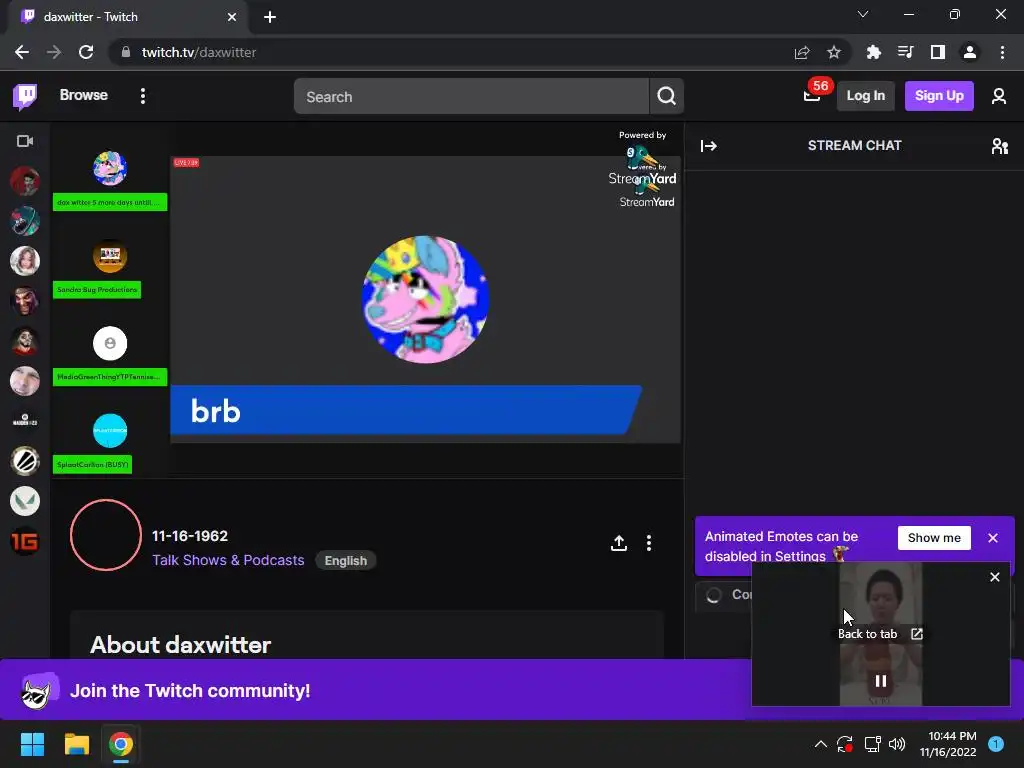The image size is (1024, 768).
Task: Open notifications inbox with 56 badge
Action: [812, 96]
